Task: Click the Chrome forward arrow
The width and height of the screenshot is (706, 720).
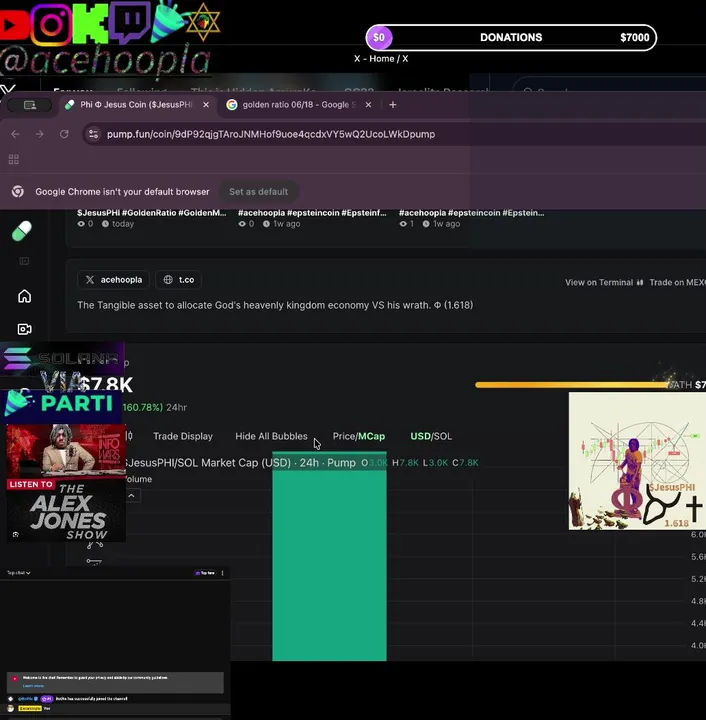Action: click(x=39, y=134)
